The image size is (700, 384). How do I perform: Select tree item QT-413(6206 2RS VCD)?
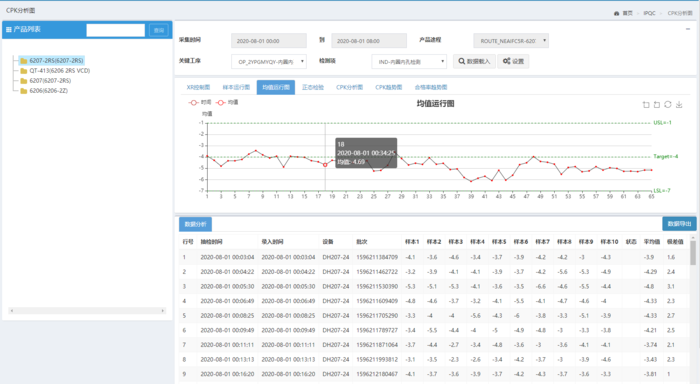[x=59, y=71]
